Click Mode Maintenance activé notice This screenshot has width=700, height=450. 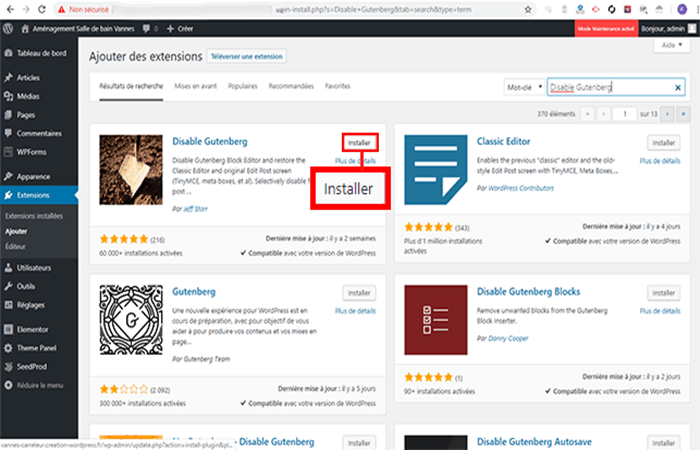pos(606,29)
